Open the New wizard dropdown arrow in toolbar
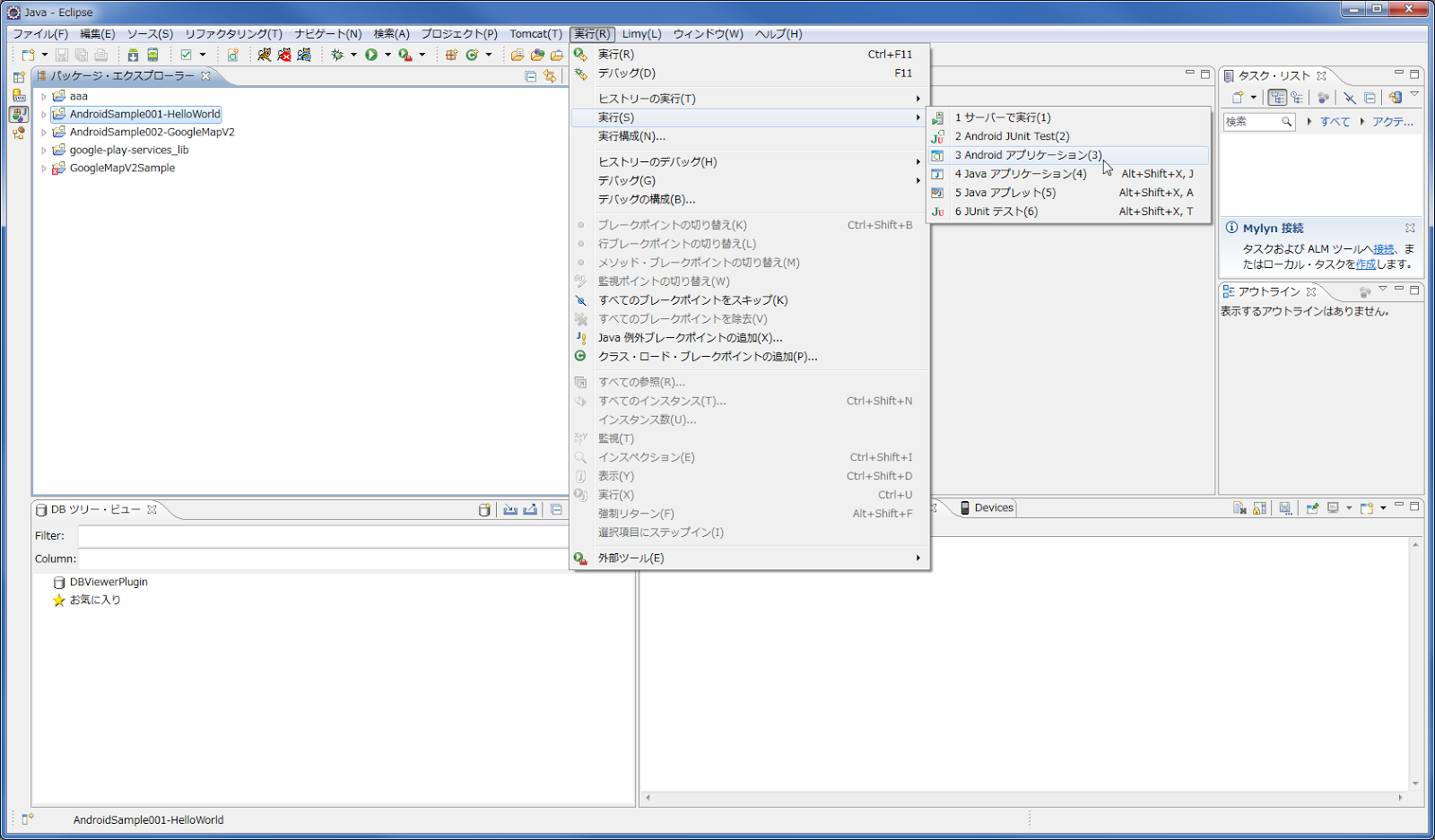The height and width of the screenshot is (840, 1435). click(45, 55)
